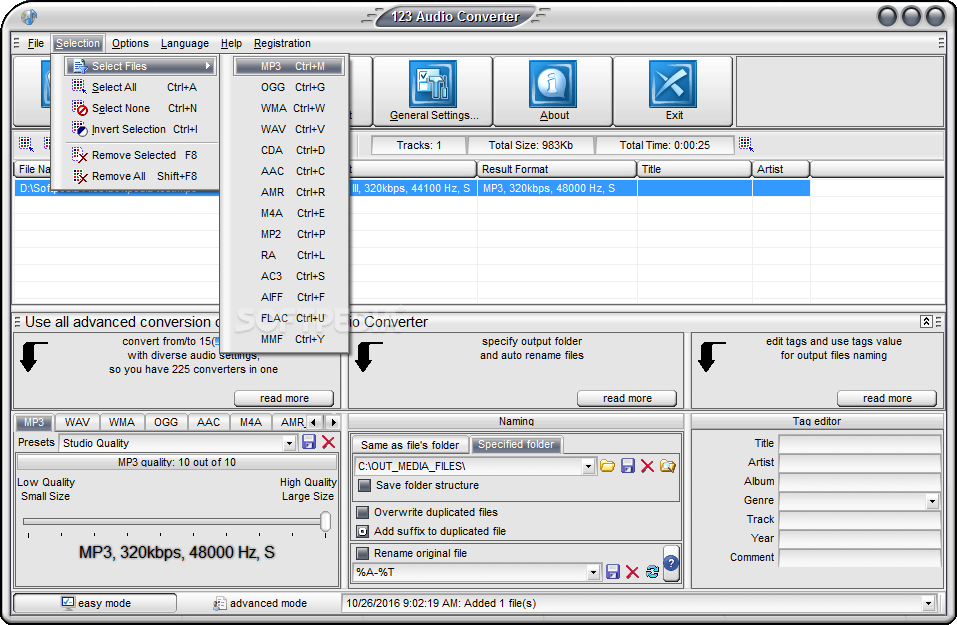Click read more under edit tags
This screenshot has width=957, height=625.
887,398
